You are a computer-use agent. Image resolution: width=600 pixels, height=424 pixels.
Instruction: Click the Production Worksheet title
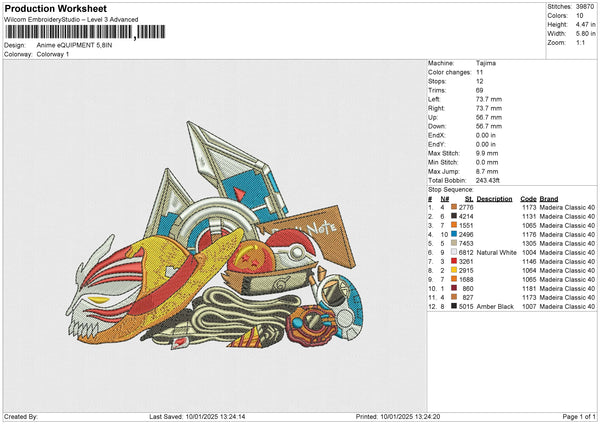pos(55,8)
